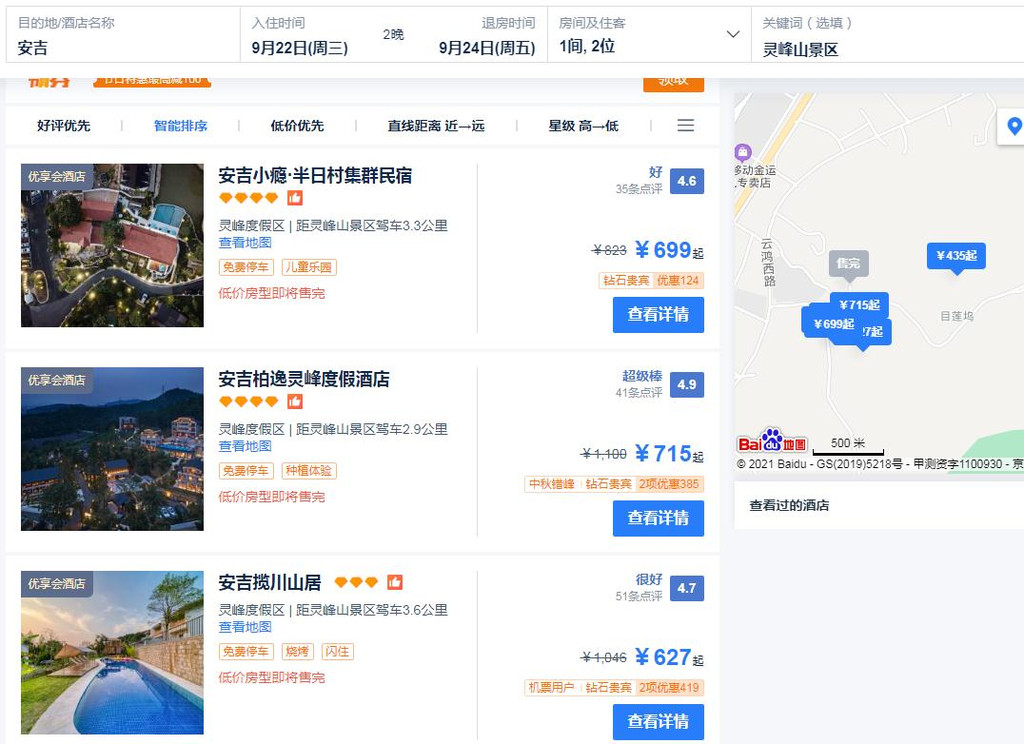Sort by 直线距离 近→远
This screenshot has width=1024, height=744.
pos(436,125)
